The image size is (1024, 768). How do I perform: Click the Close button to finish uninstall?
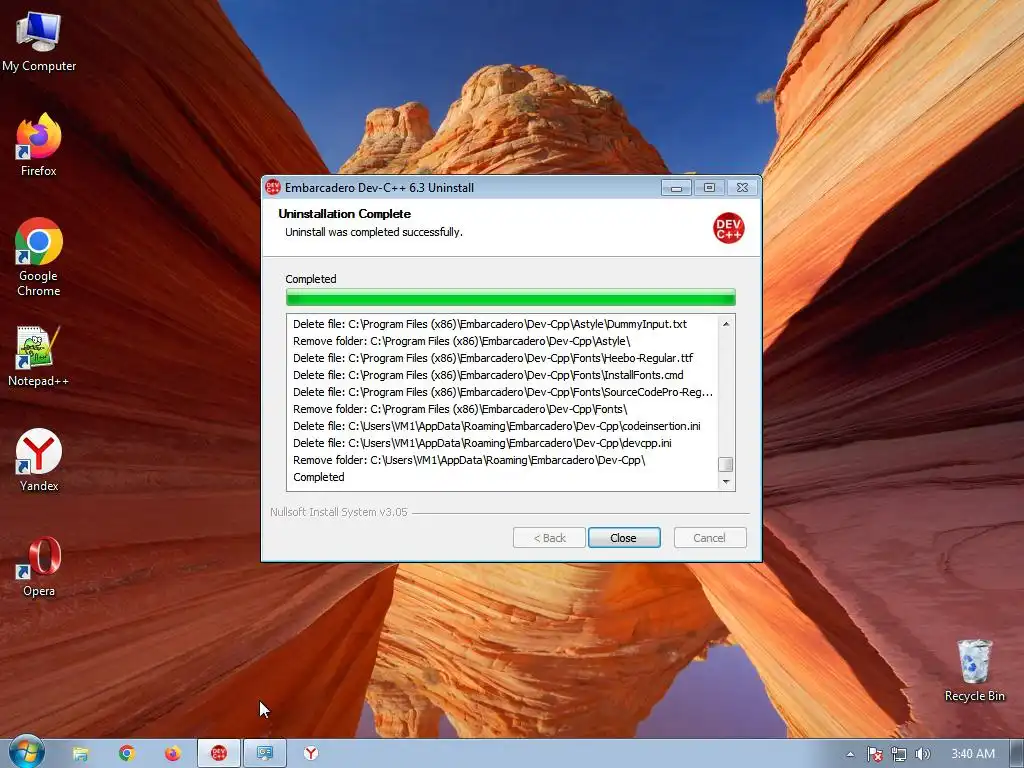624,537
